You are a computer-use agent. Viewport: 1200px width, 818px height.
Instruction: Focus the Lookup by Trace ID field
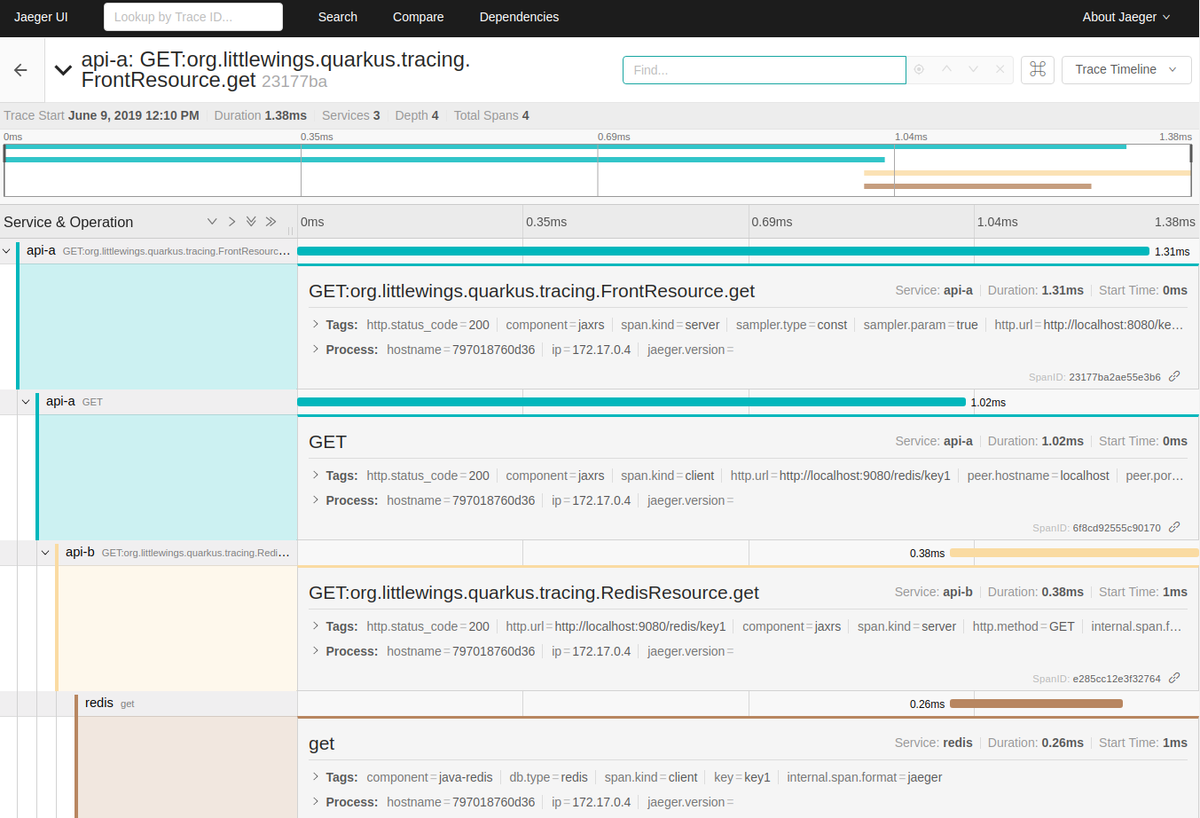[193, 17]
